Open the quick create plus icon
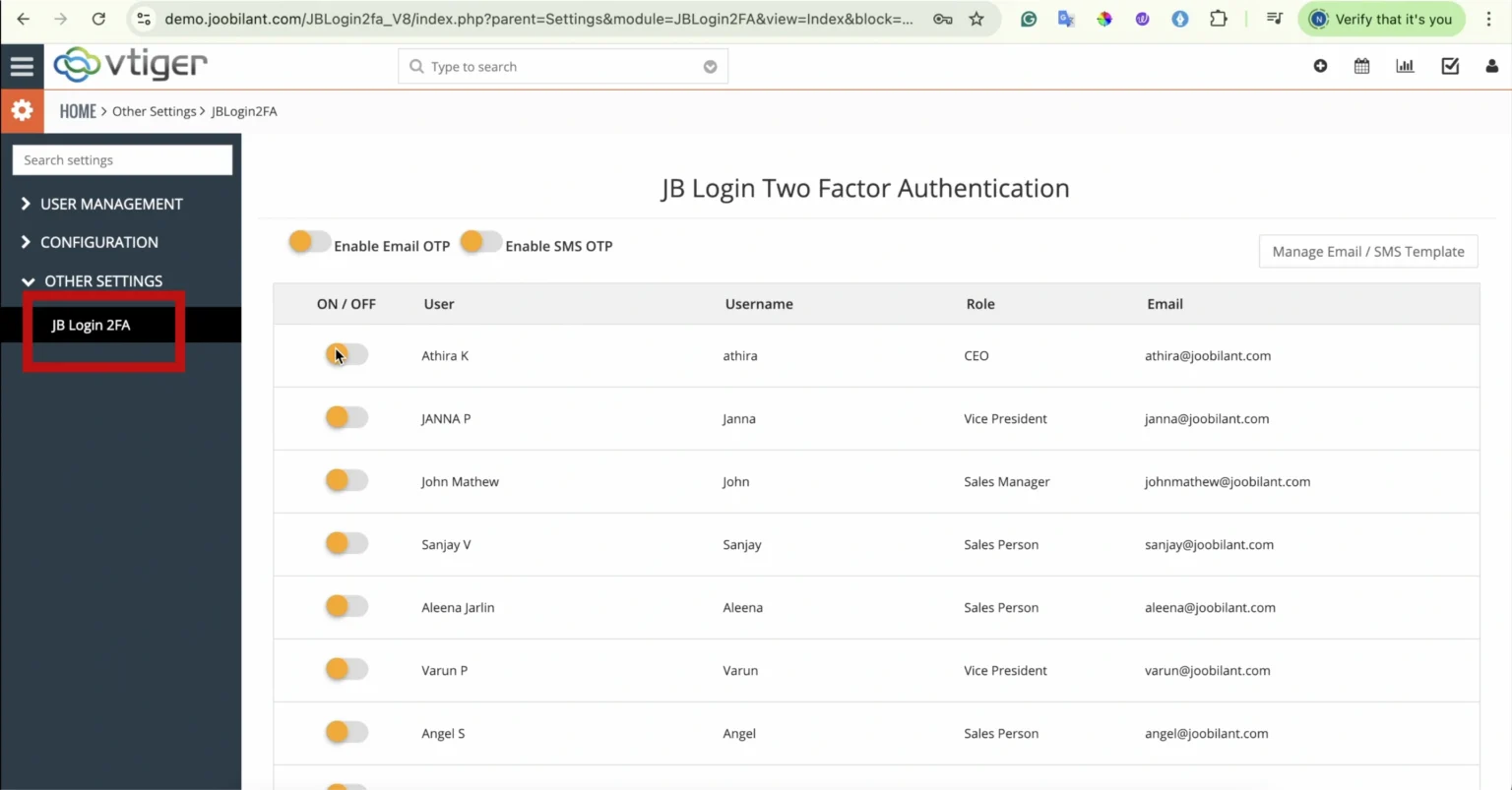The image size is (1512, 790). point(1320,66)
